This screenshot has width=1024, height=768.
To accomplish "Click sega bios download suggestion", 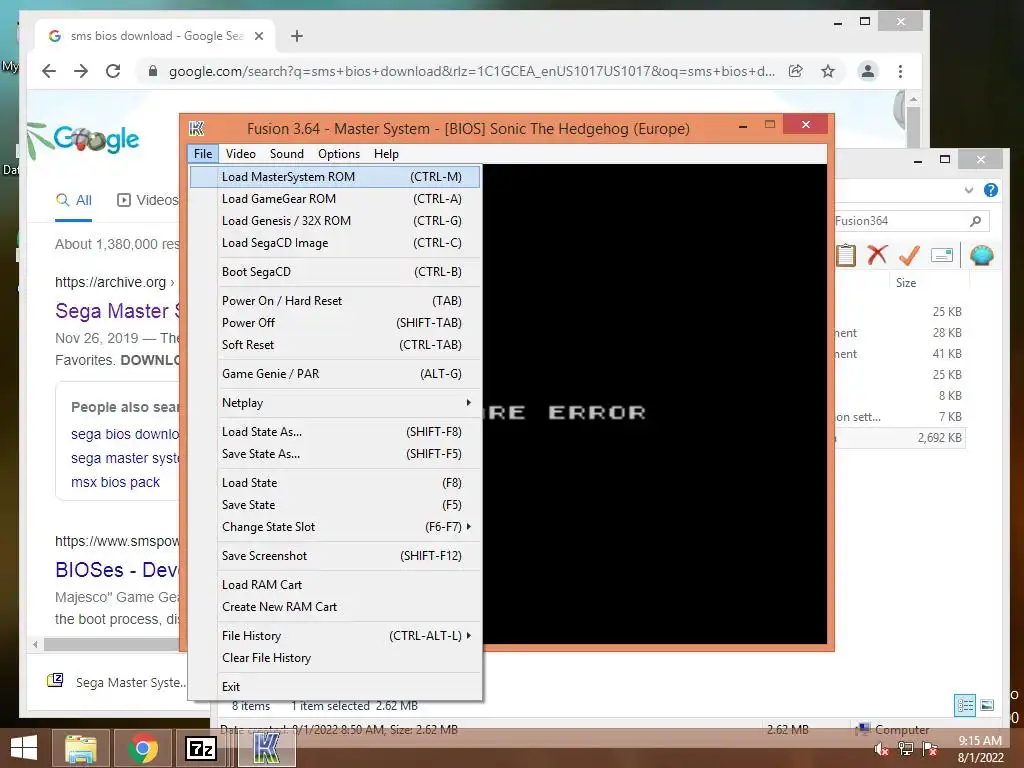I will tap(125, 434).
